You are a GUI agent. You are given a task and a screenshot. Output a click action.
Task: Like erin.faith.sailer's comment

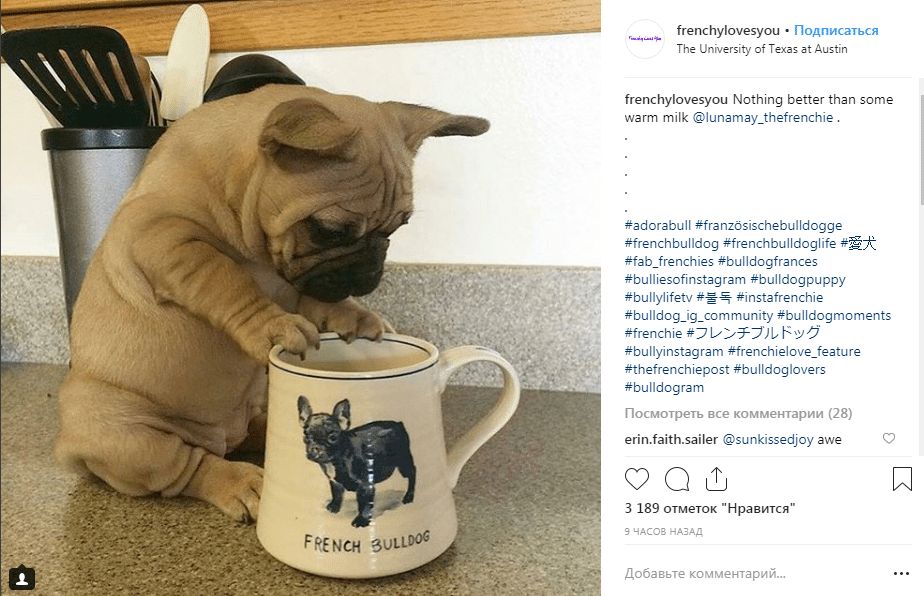[889, 439]
